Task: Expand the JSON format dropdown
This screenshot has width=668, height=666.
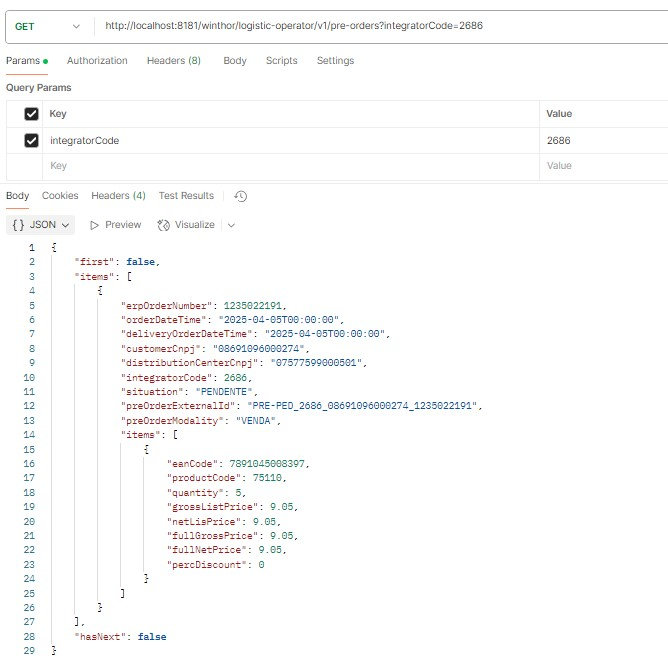Action: point(66,225)
